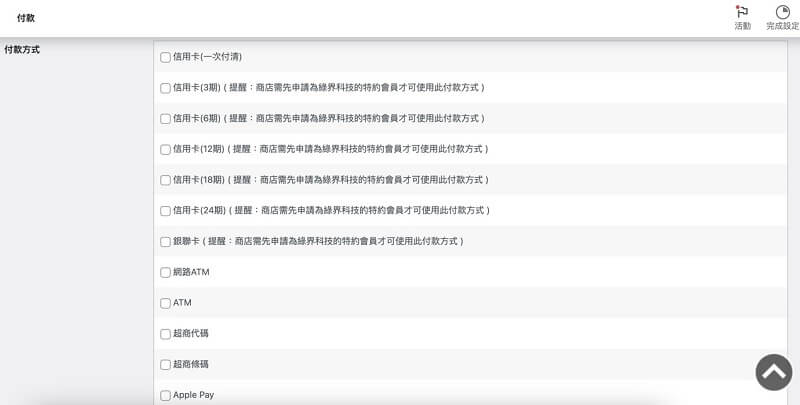Enable 信用卡(3期) checkbox
Viewport: 800px width, 405px height.
tap(165, 88)
